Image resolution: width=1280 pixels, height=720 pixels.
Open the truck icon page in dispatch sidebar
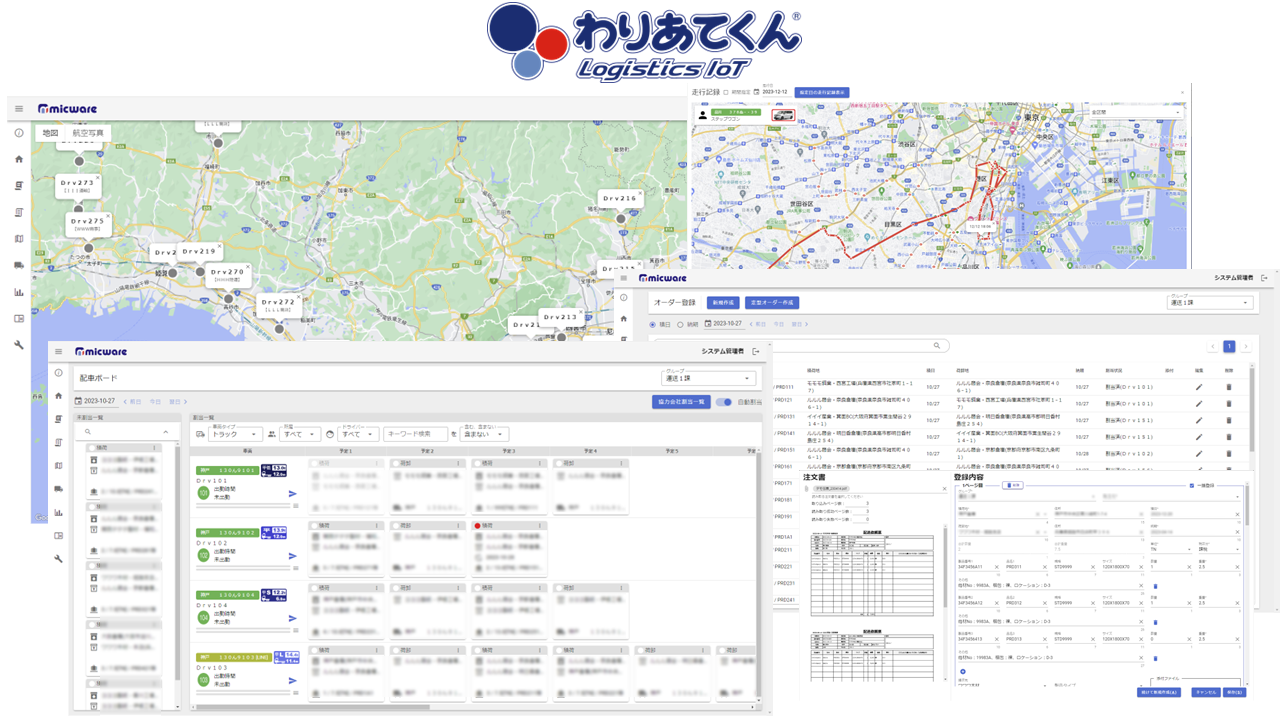59,489
